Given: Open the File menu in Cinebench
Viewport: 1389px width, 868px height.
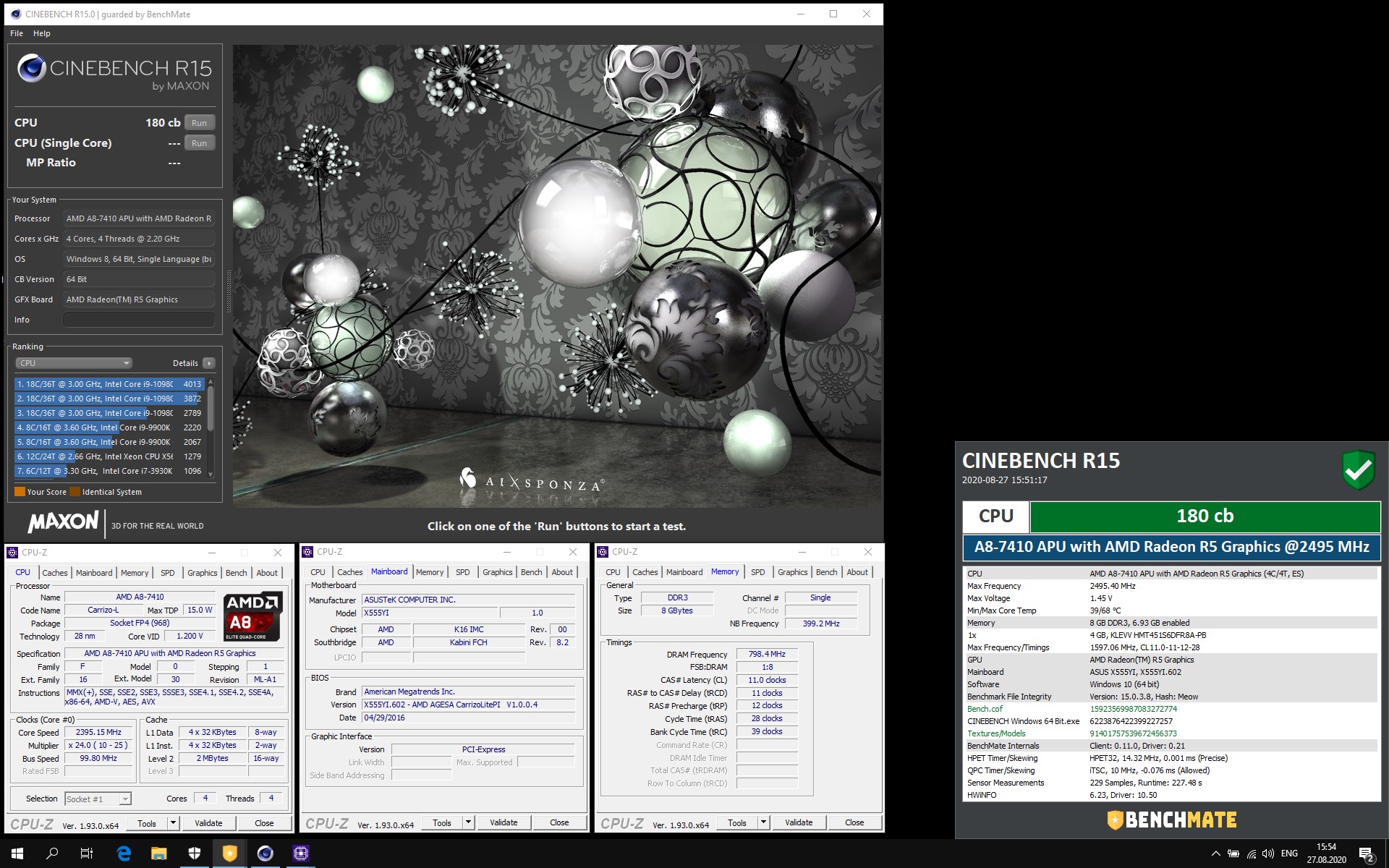Looking at the screenshot, I should (x=17, y=33).
